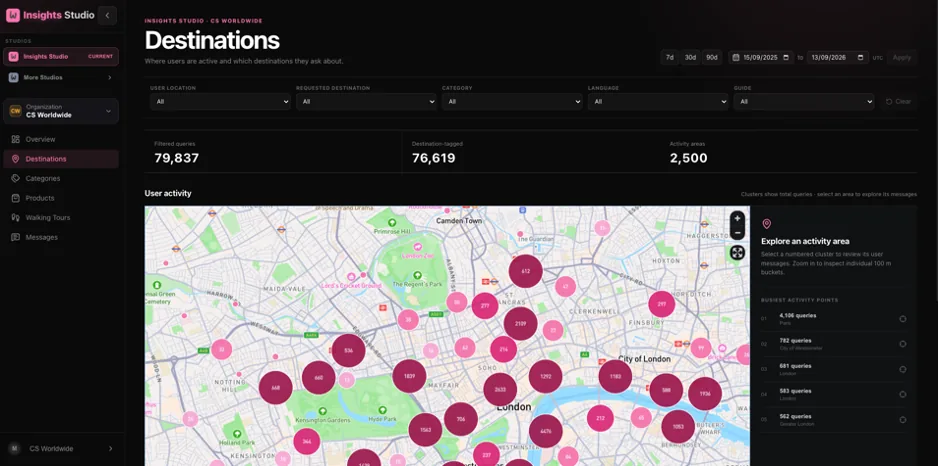Select the 668 cluster on map
This screenshot has height=466, width=938.
[x=276, y=388]
